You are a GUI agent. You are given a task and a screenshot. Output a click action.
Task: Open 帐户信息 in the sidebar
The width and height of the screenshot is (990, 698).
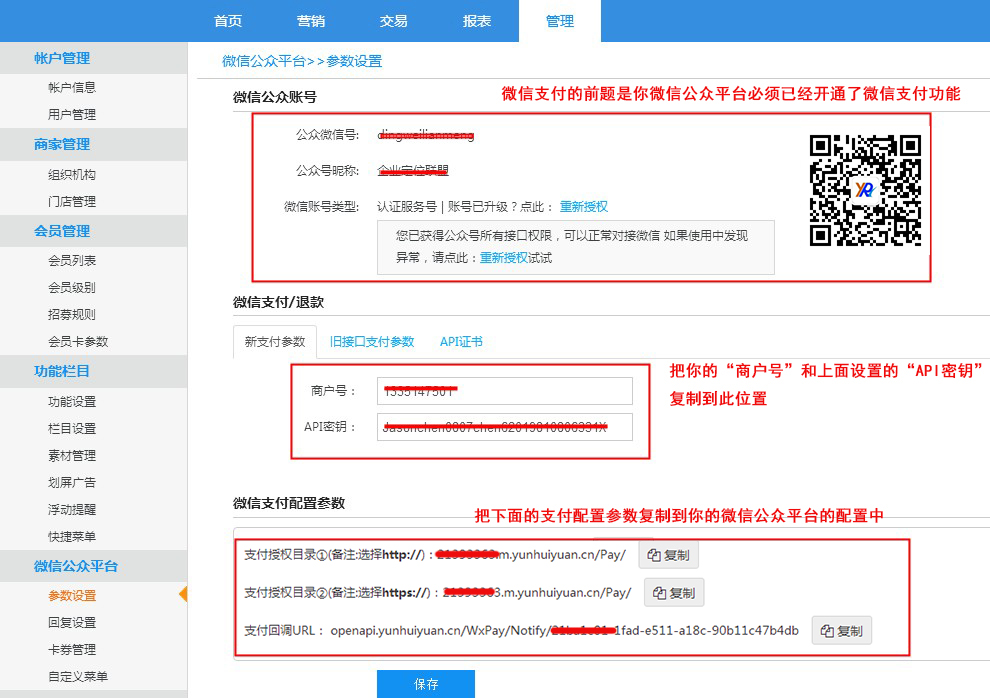72,88
